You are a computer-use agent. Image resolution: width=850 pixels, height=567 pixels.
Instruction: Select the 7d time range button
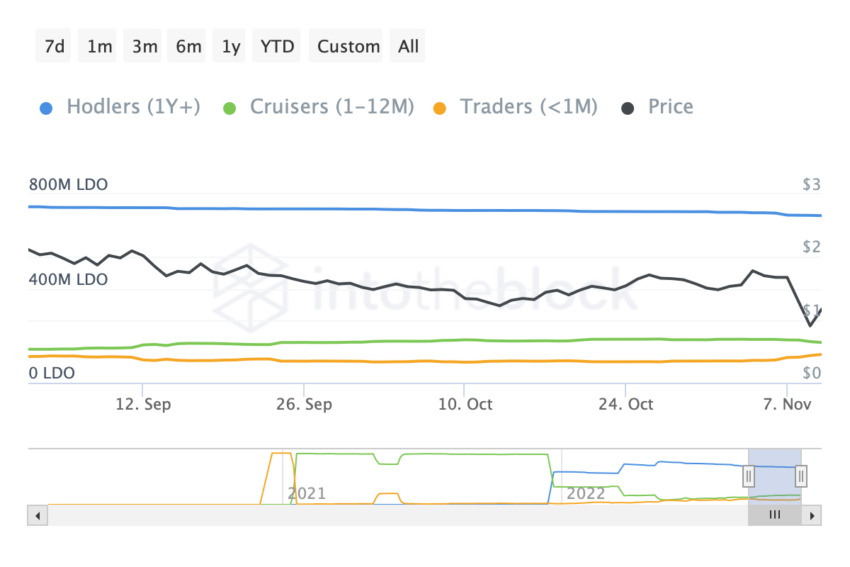[x=55, y=46]
